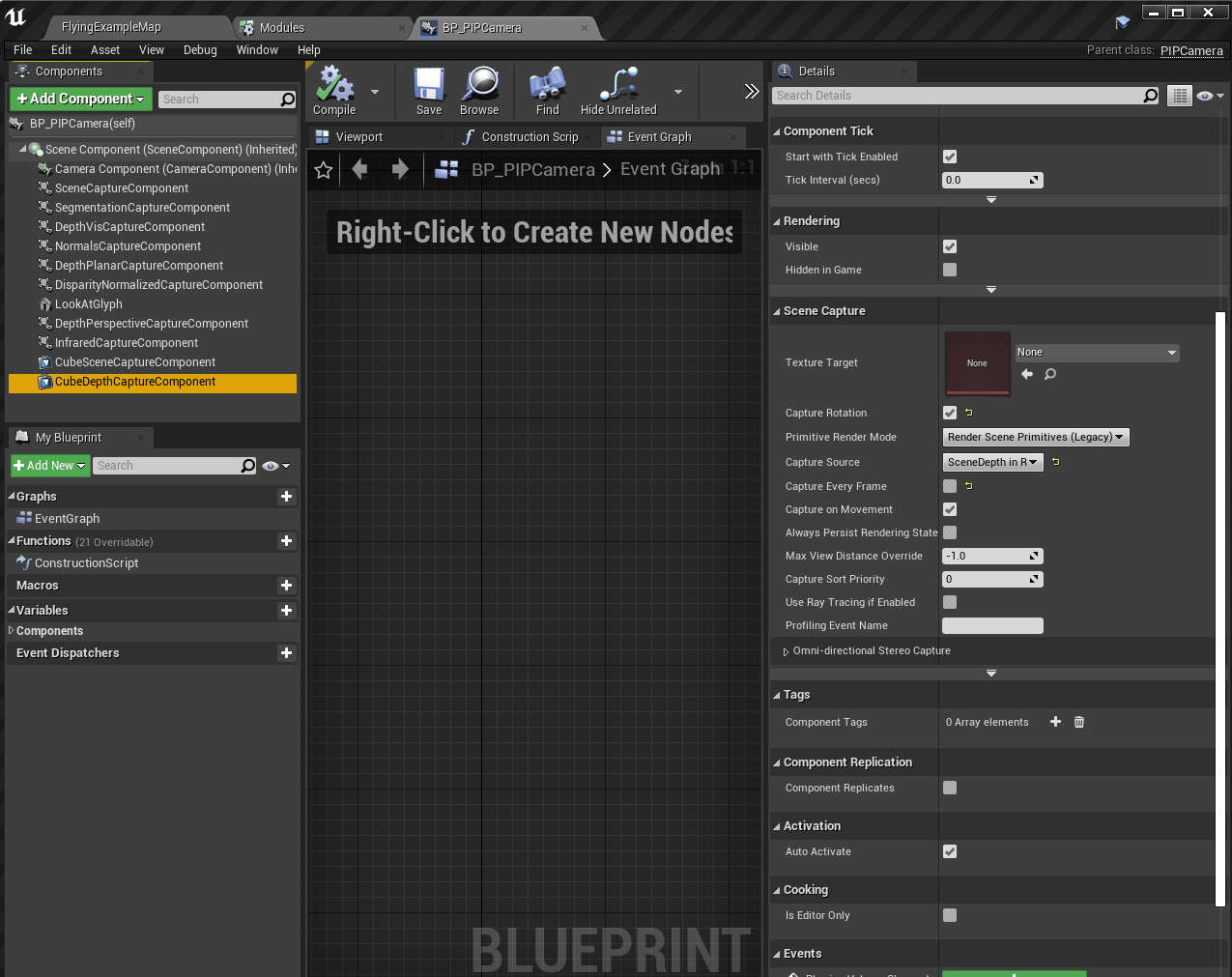
Task: Click the Texture Target thumbnail
Action: 977,363
